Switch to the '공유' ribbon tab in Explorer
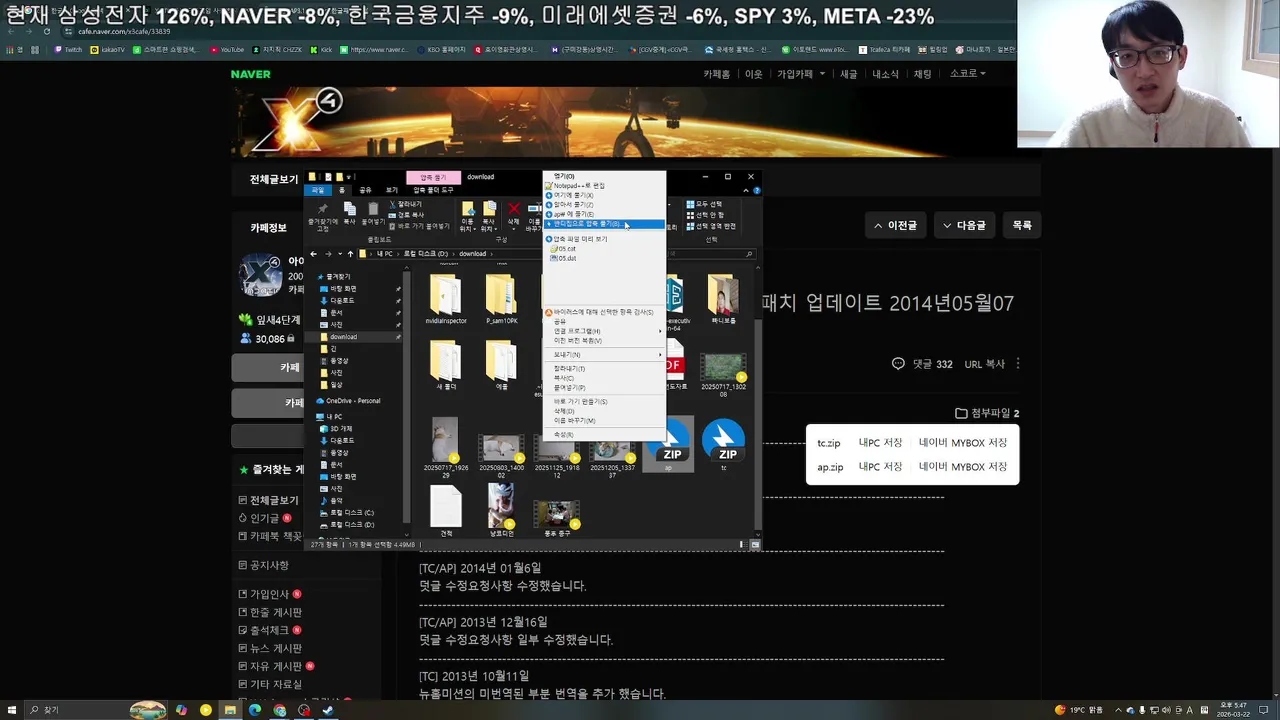 coord(365,190)
